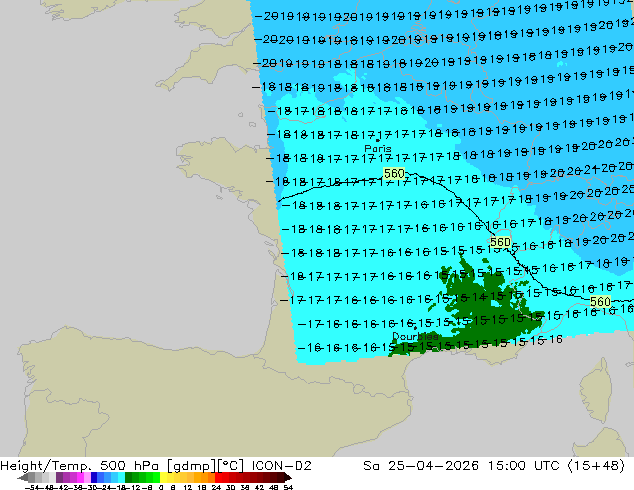Pick the dark blue legend swatch at -30
The image size is (634, 490).
94,477
